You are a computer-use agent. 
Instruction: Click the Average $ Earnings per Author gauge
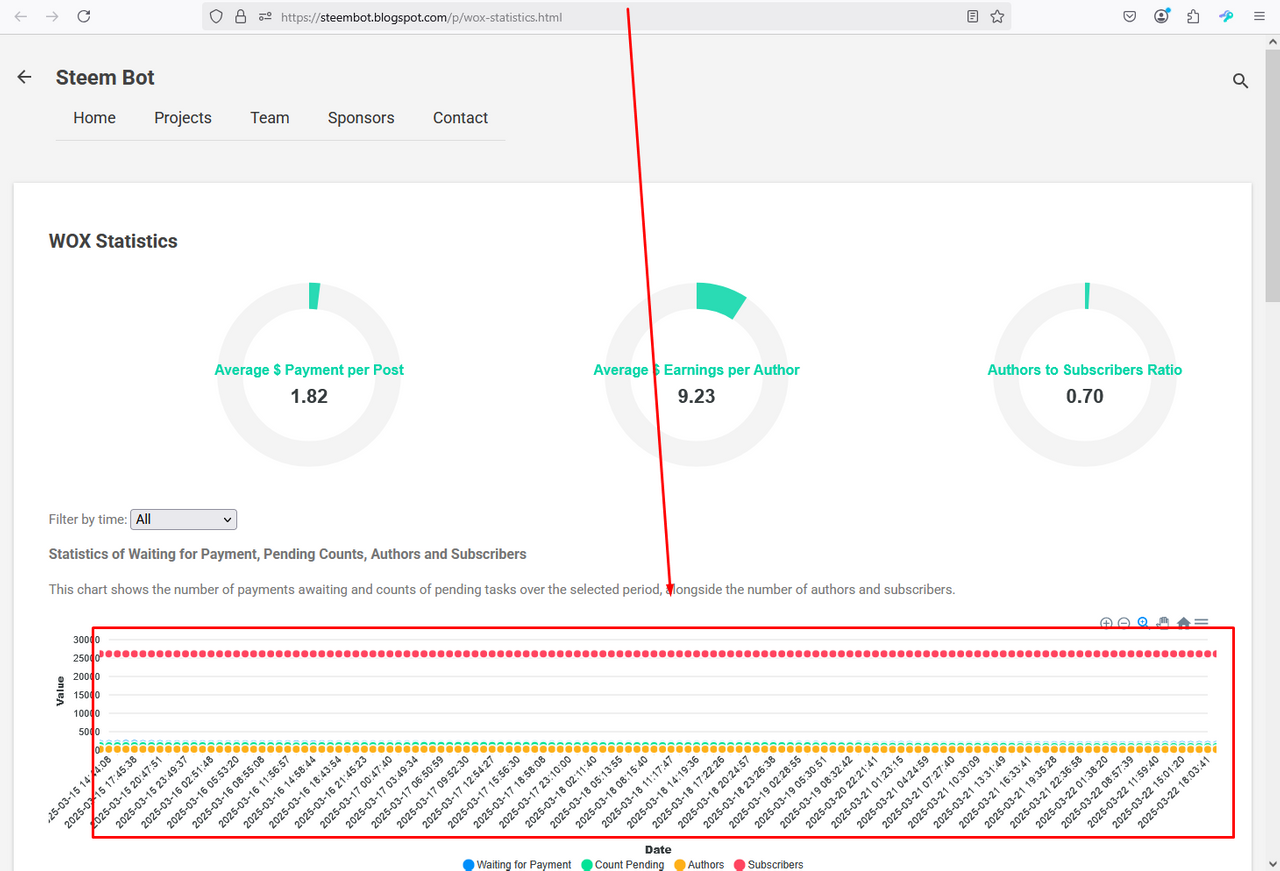coord(697,374)
